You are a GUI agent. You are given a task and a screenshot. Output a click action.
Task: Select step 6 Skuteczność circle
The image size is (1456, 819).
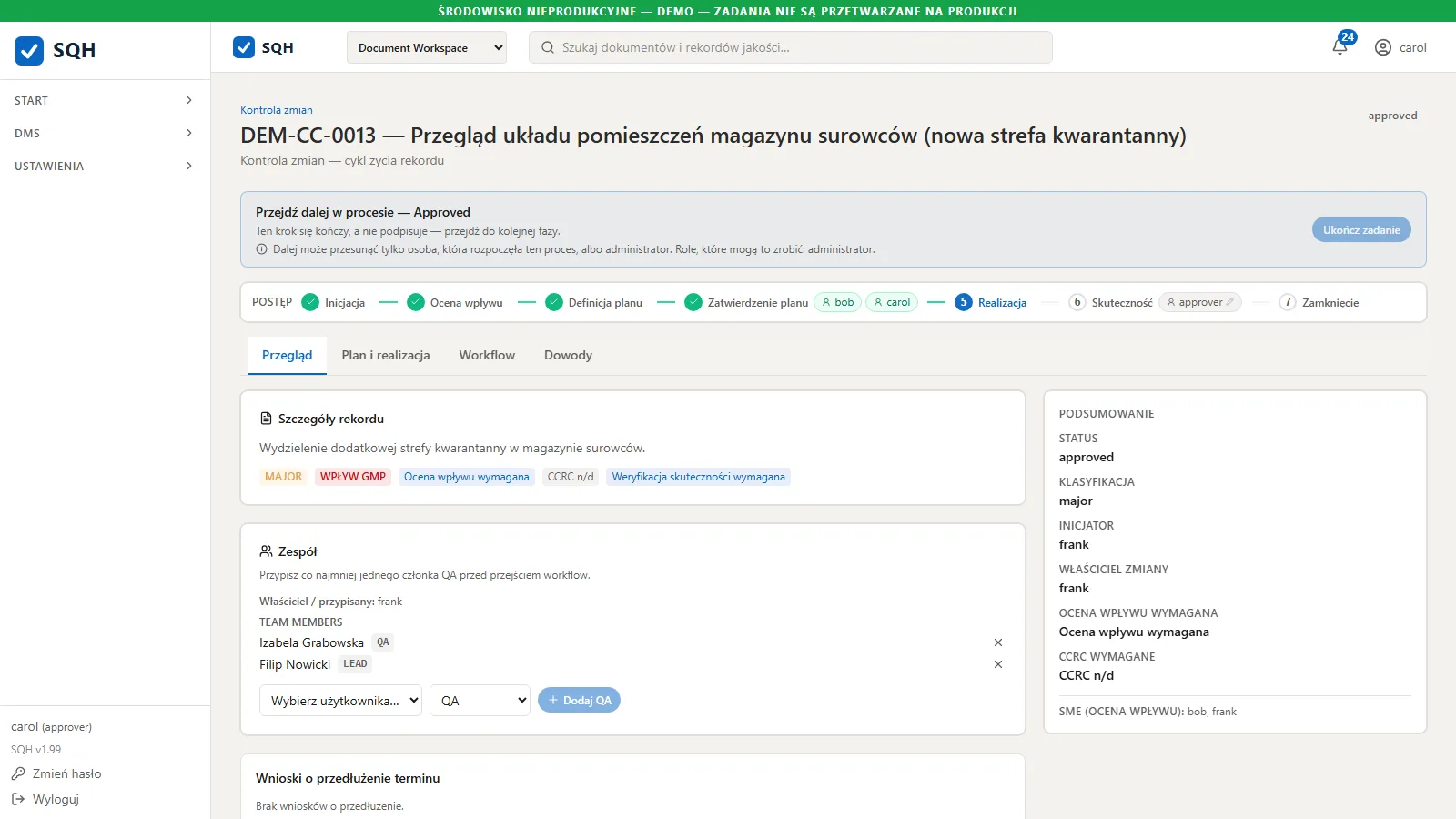click(1077, 302)
